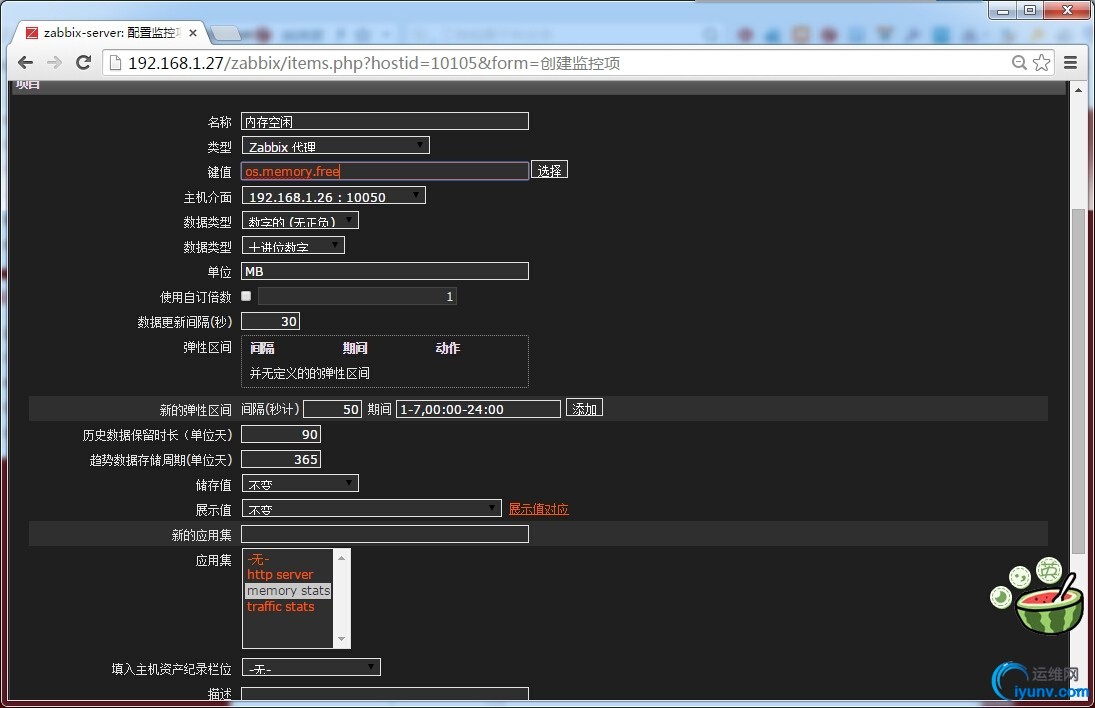Click 添加 to add the flexible interval
Viewport: 1095px width, 708px height.
585,408
